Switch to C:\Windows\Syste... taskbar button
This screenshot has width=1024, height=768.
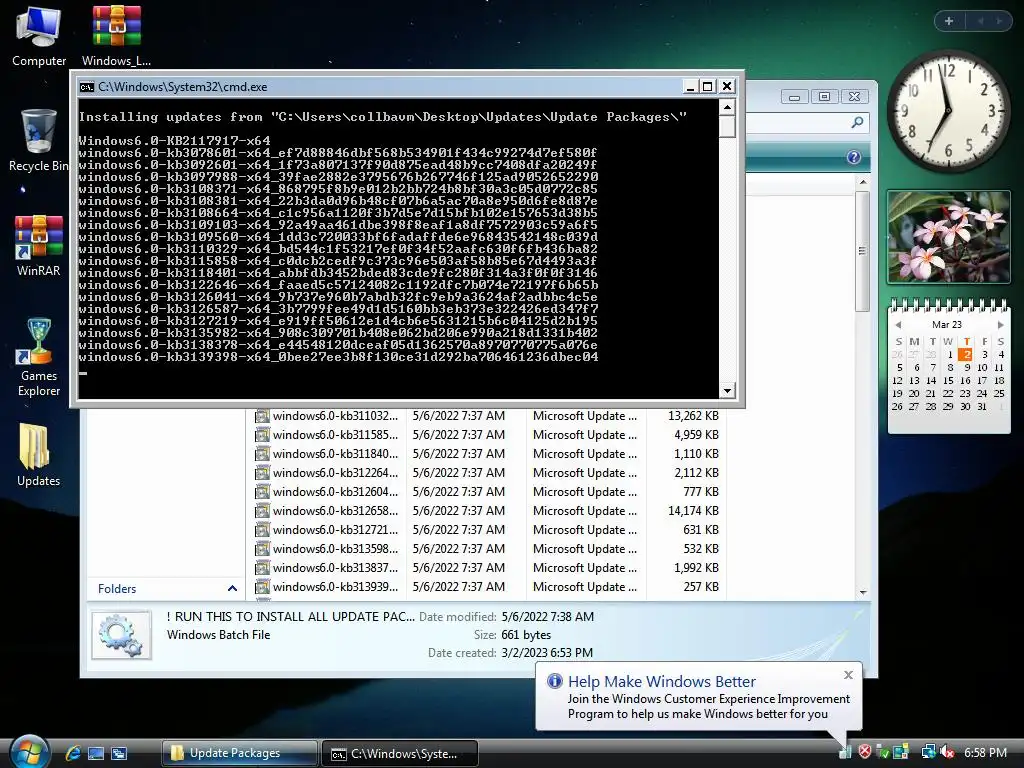coord(400,754)
